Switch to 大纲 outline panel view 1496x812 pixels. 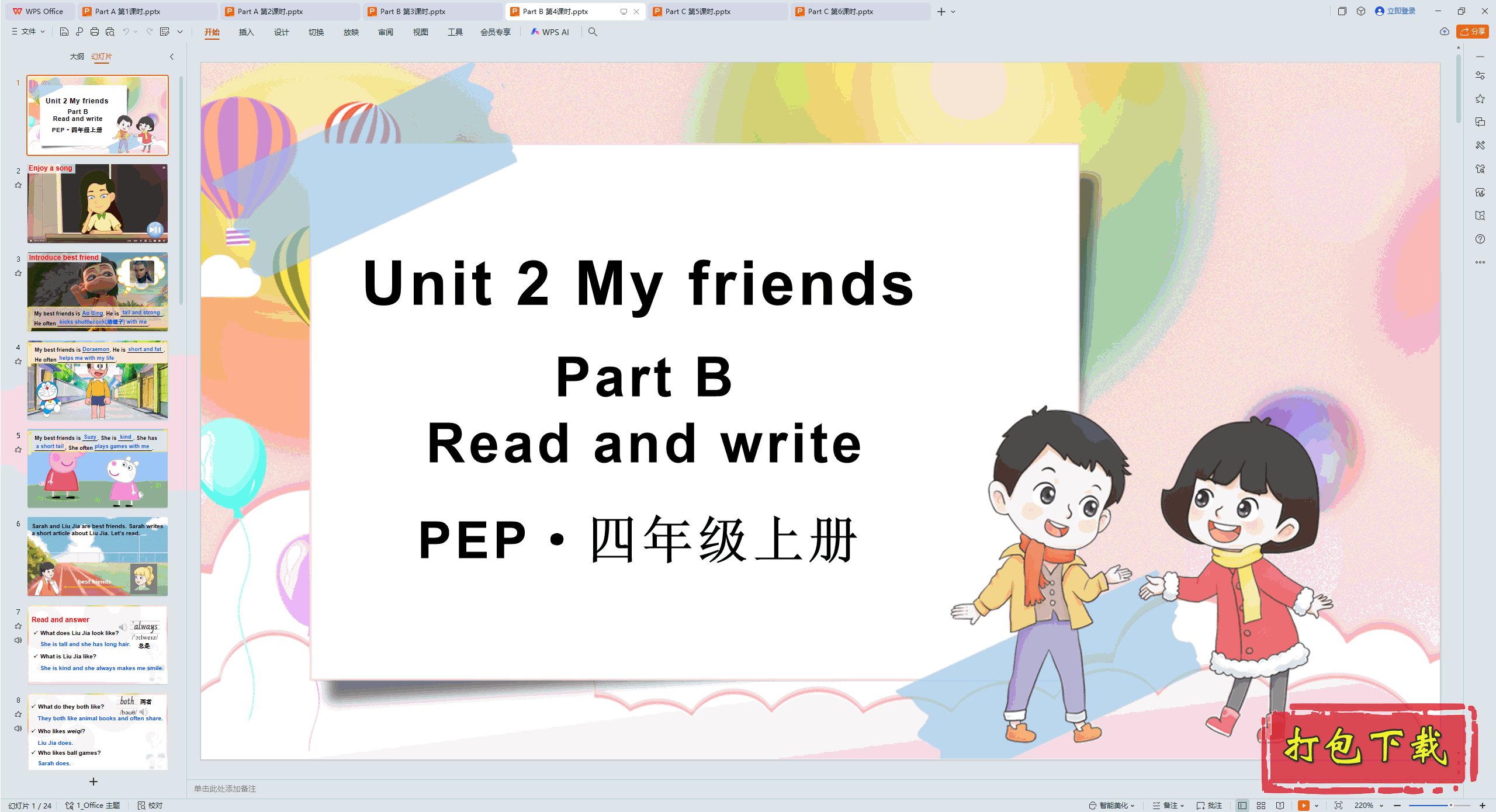click(x=77, y=57)
